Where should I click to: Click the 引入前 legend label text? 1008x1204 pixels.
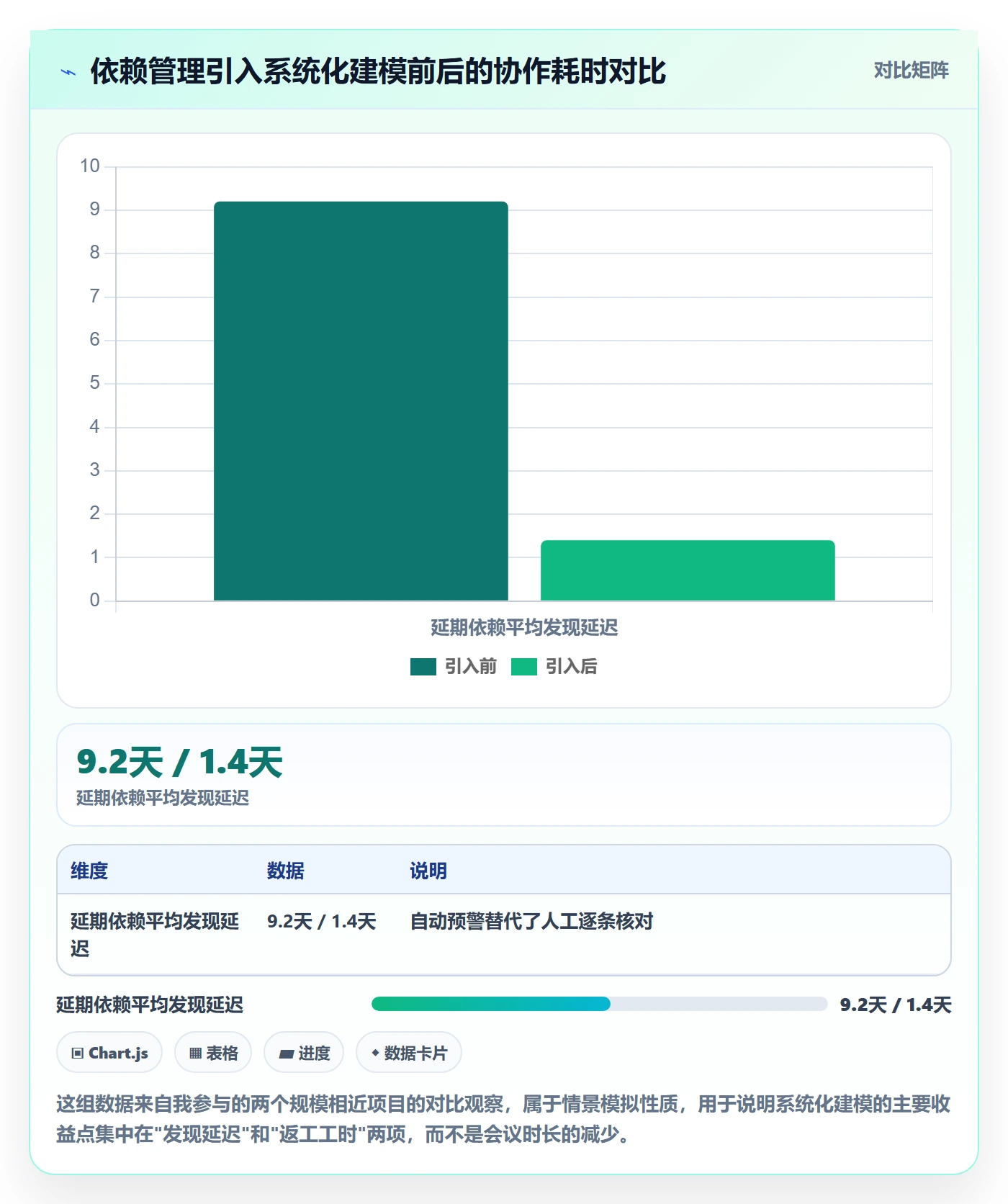point(471,667)
